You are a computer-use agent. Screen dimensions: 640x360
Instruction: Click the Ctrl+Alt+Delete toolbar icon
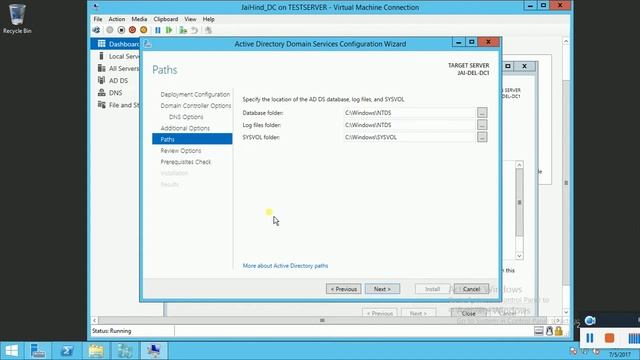pos(96,30)
